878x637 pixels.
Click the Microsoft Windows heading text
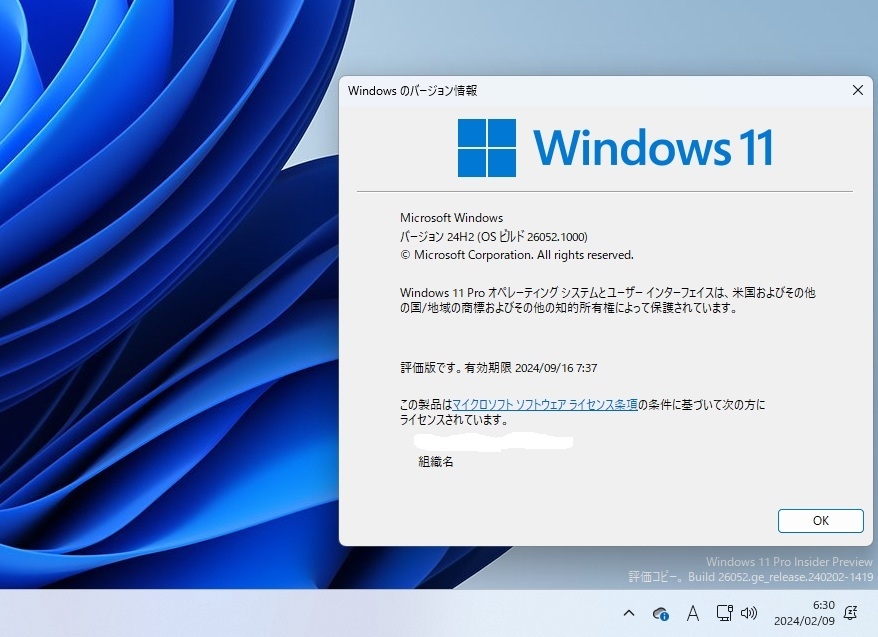click(451, 218)
